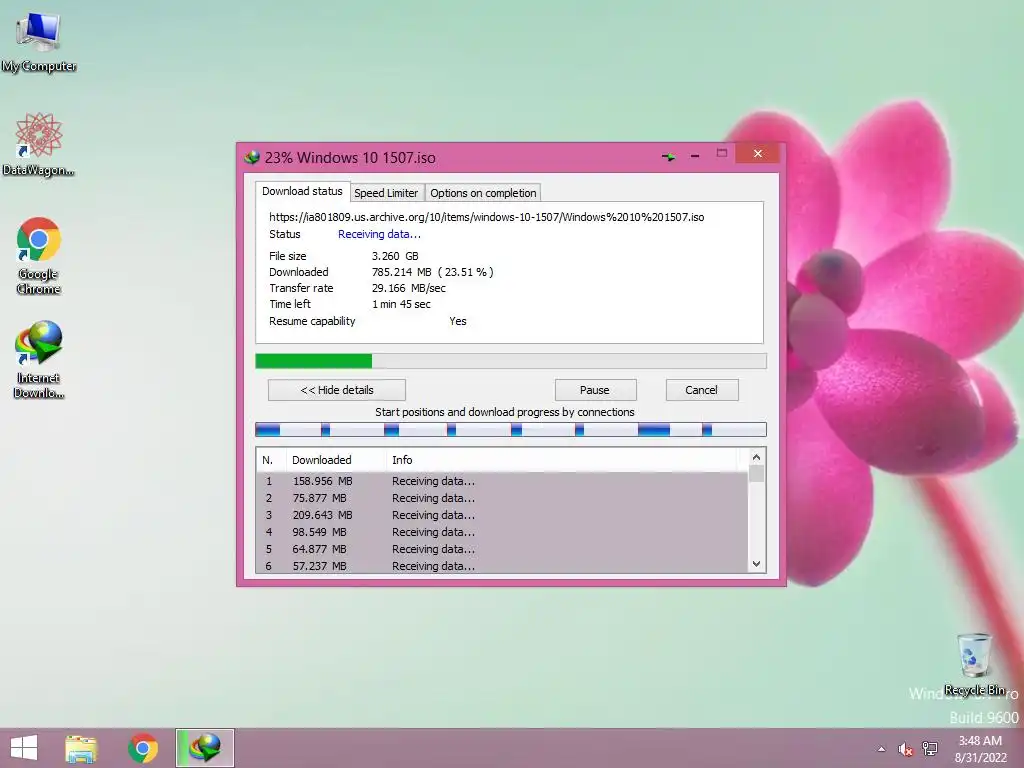Click the N. column header
1024x768 pixels.
(x=270, y=460)
